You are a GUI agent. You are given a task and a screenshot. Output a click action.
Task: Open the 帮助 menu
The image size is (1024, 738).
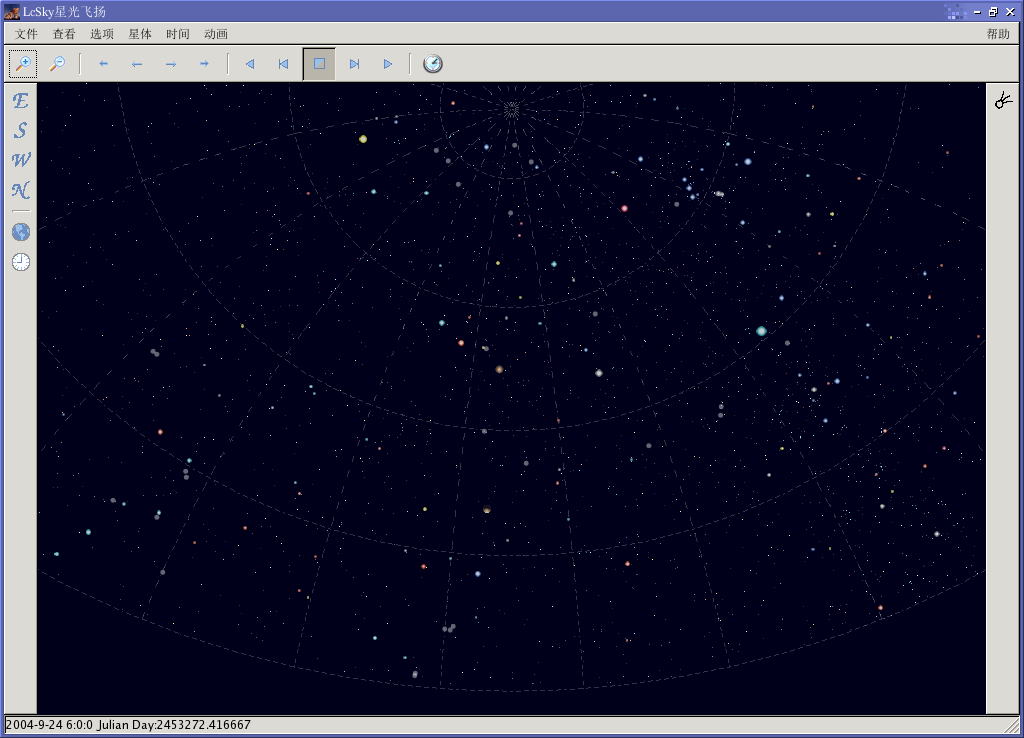click(x=998, y=34)
